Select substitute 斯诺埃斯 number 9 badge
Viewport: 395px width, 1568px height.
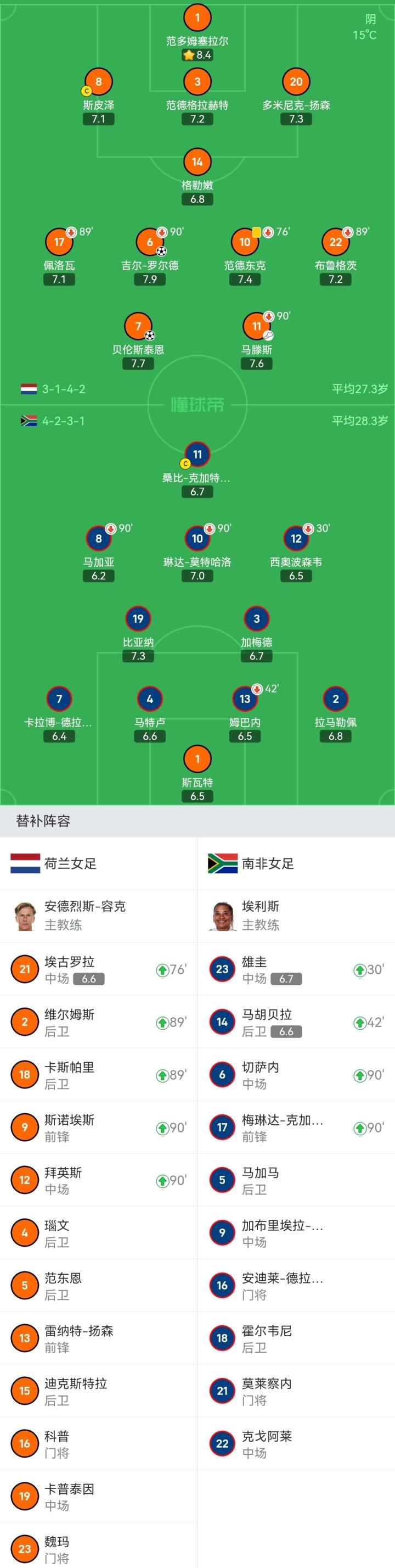[x=25, y=1128]
